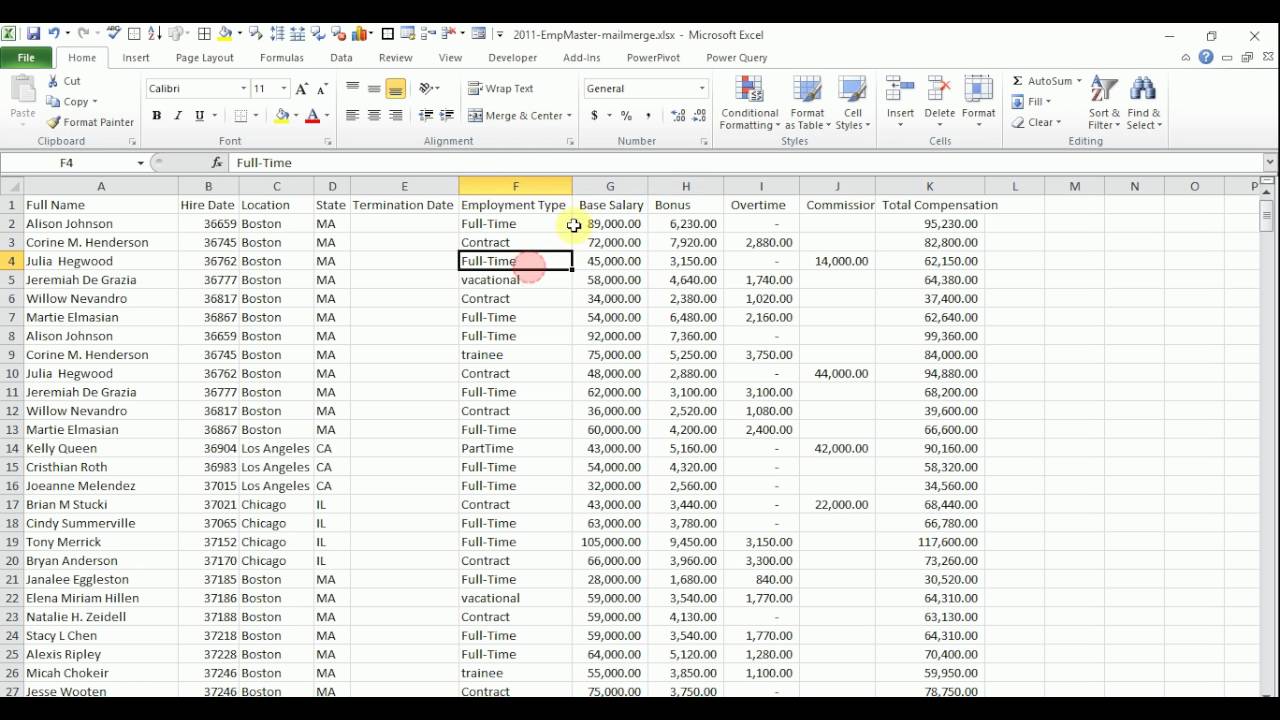This screenshot has height=720, width=1280.
Task: Align text to the left
Action: coord(352,116)
